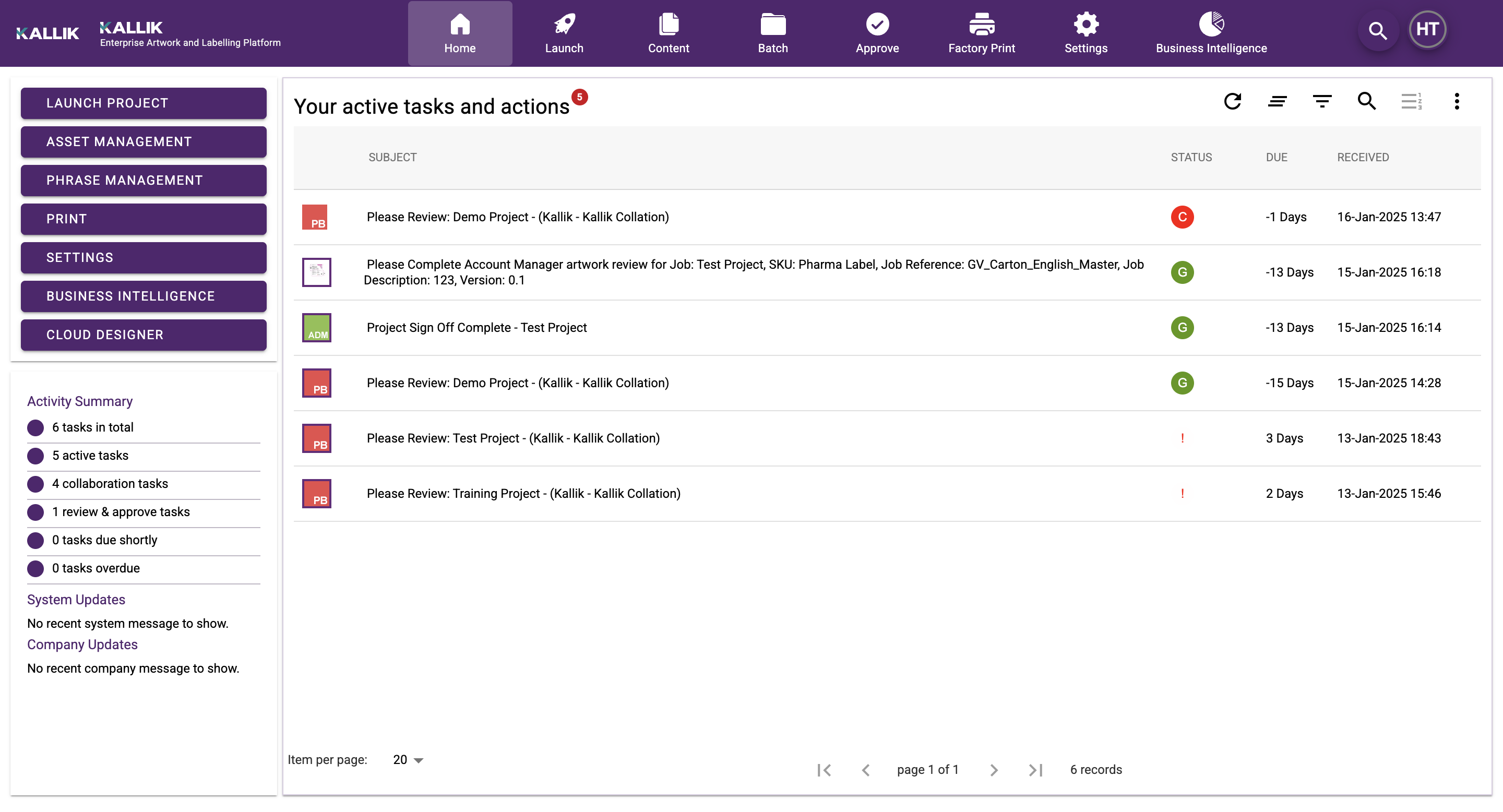Switch to the Home tab
The width and height of the screenshot is (1503, 812).
(x=460, y=33)
